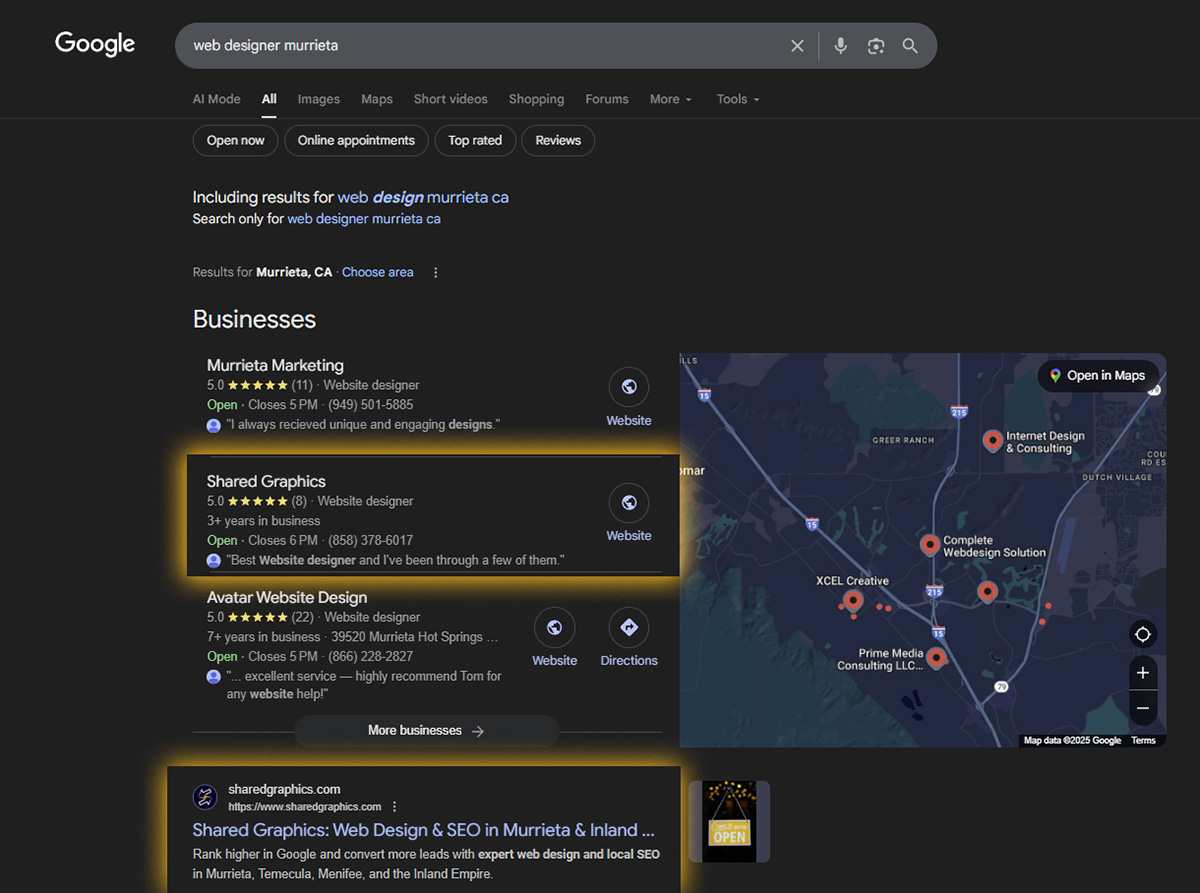Open the Website icon for Murrieta Marketing

point(628,387)
